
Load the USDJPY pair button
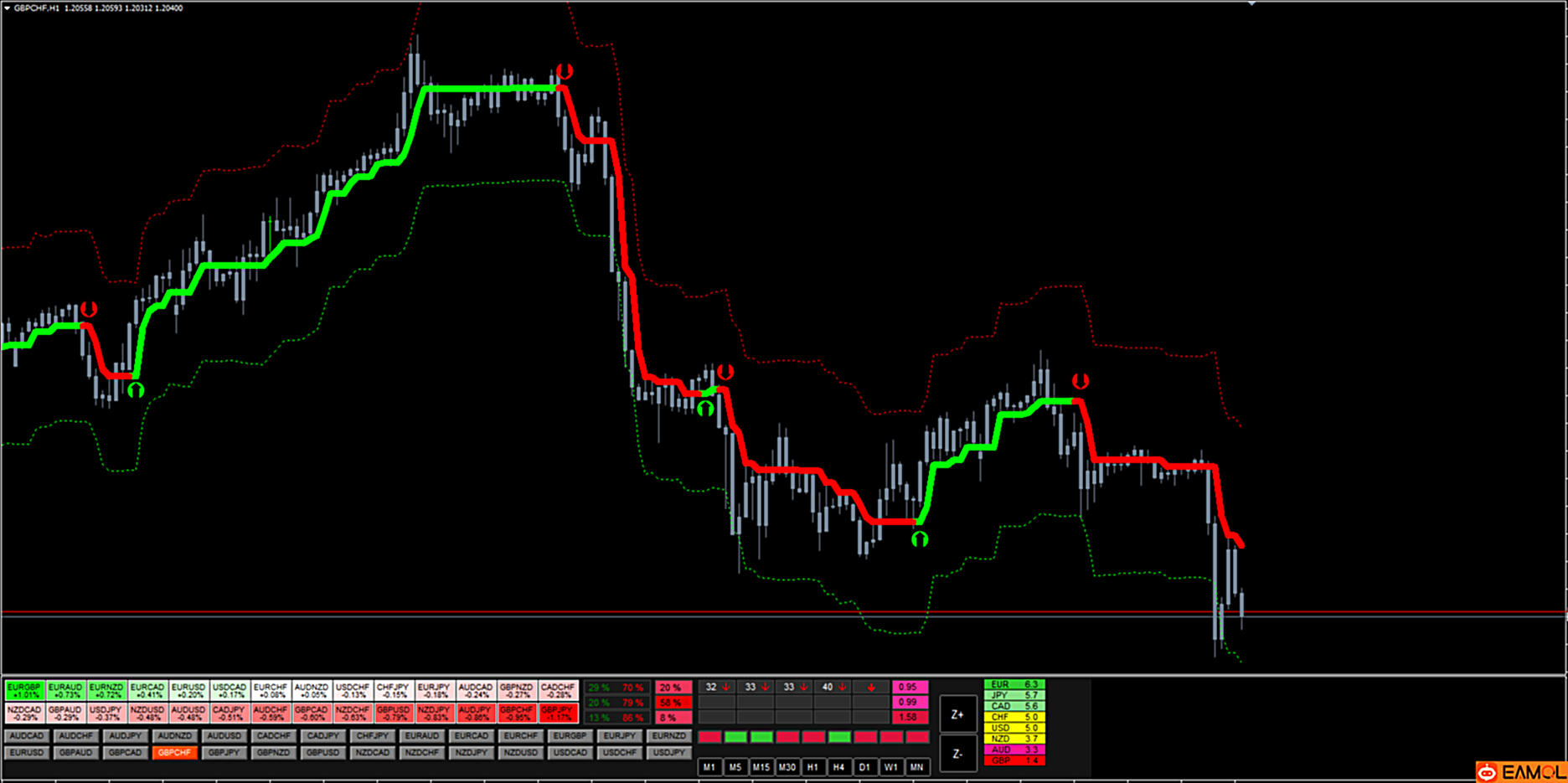point(668,753)
